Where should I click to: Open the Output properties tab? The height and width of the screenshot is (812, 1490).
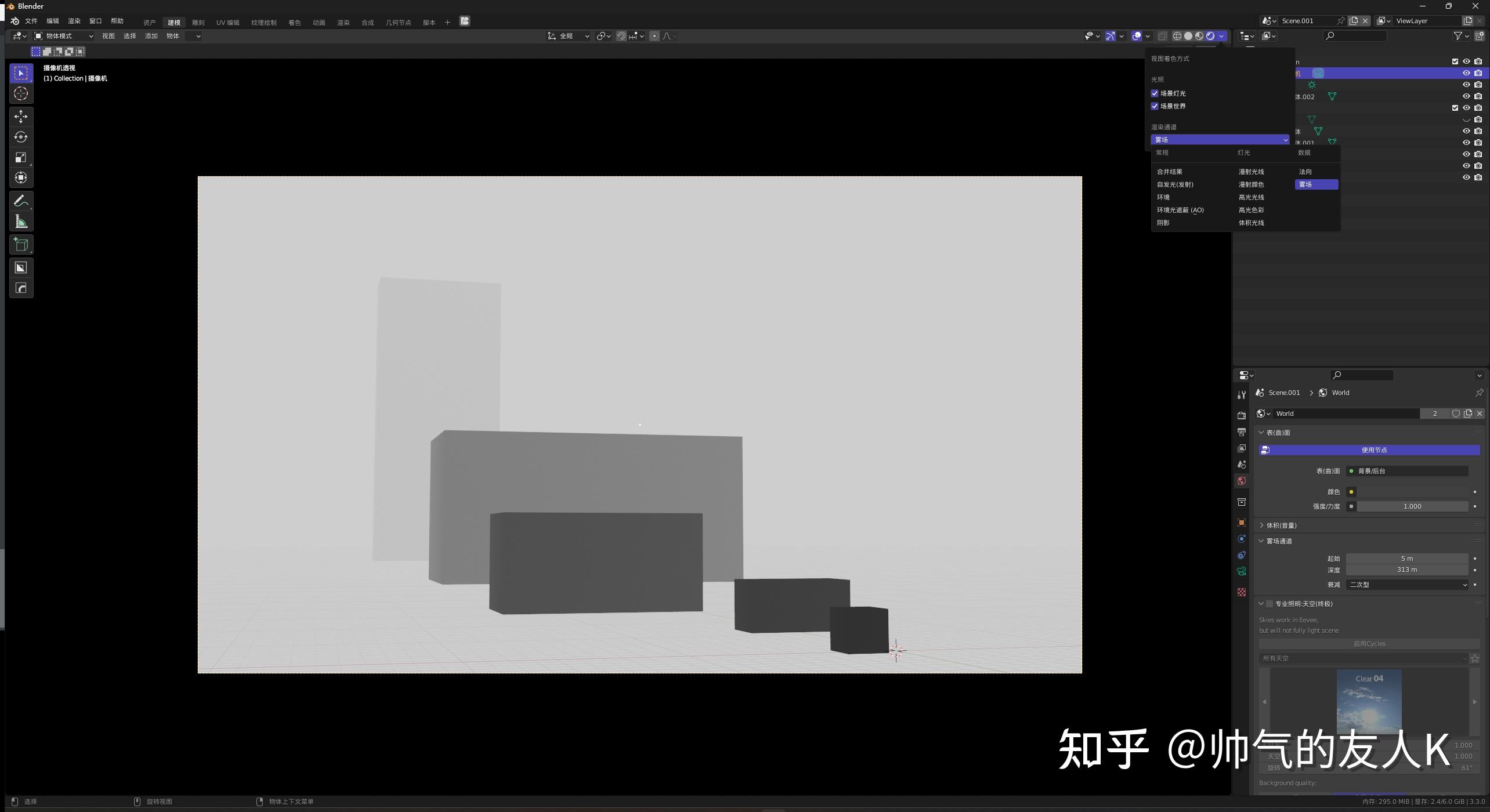[1242, 432]
